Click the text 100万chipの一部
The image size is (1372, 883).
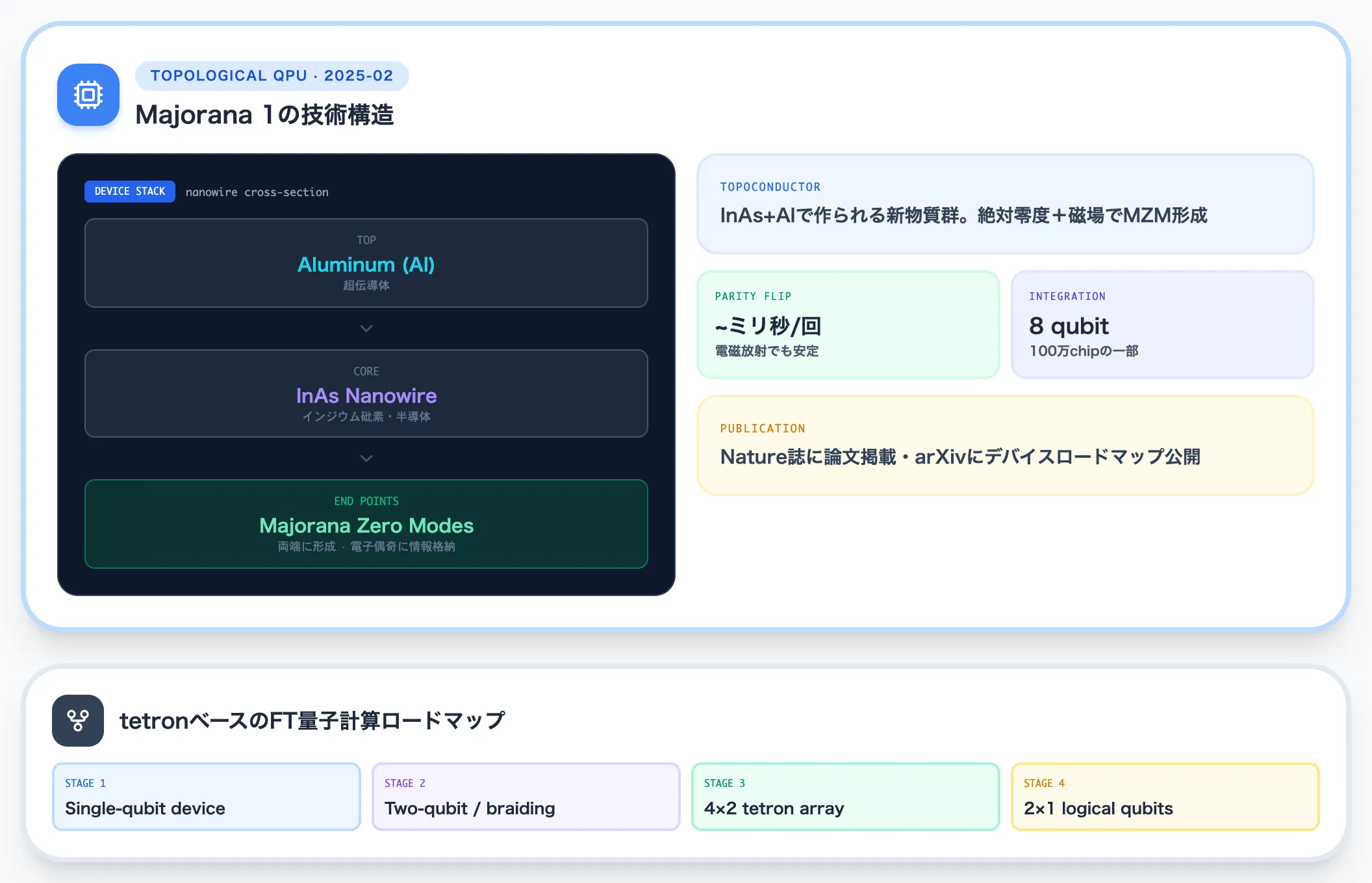[x=1084, y=351]
